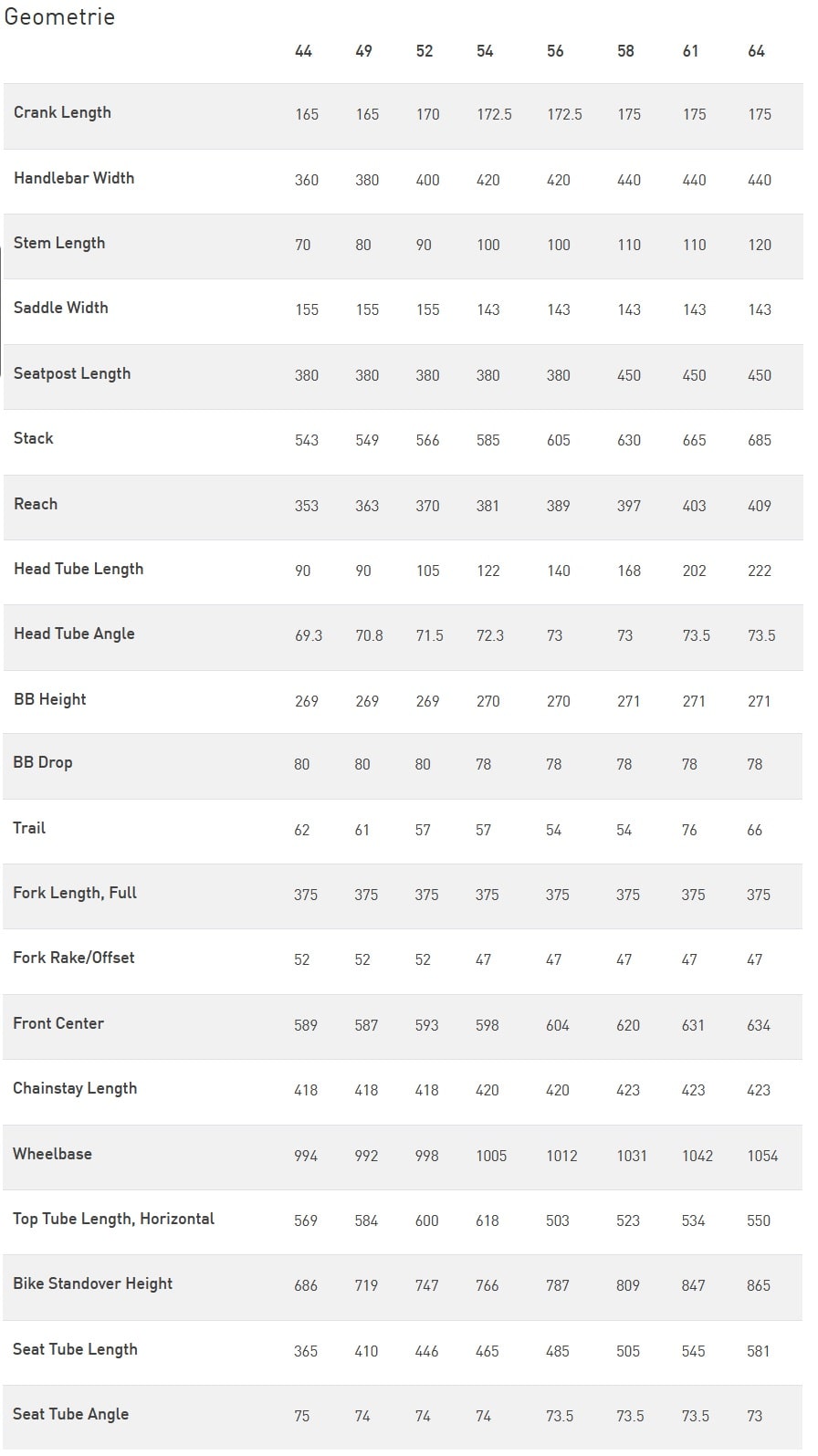Screen dimensions: 818x1456
Task: Select the Reach value 353
Action: coord(306,506)
